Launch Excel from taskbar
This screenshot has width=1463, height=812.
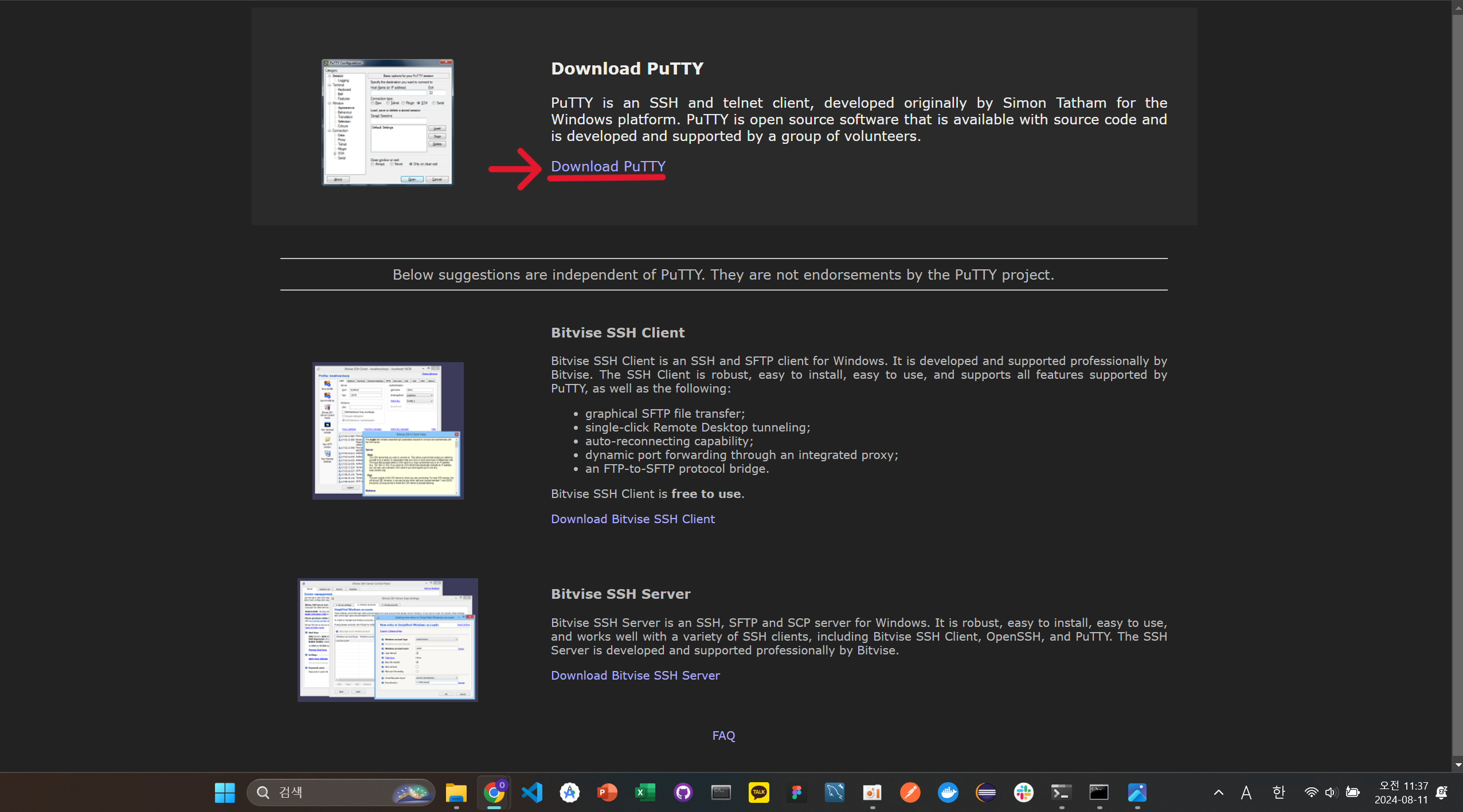(645, 793)
